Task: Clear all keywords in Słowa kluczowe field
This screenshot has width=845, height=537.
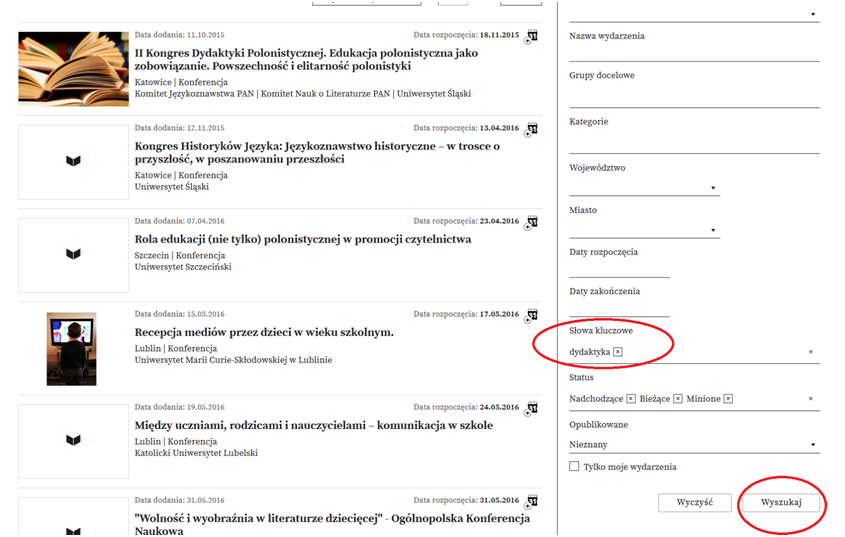Action: (x=811, y=352)
